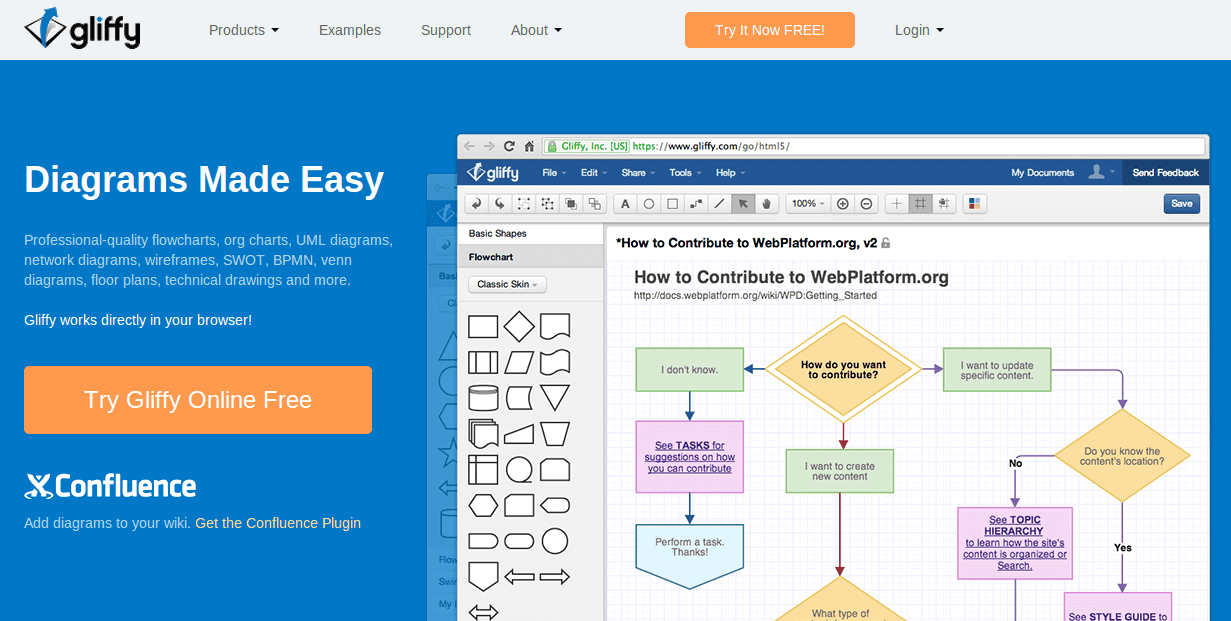Click the Send Feedback button
Viewport: 1231px width, 621px height.
[x=1165, y=172]
